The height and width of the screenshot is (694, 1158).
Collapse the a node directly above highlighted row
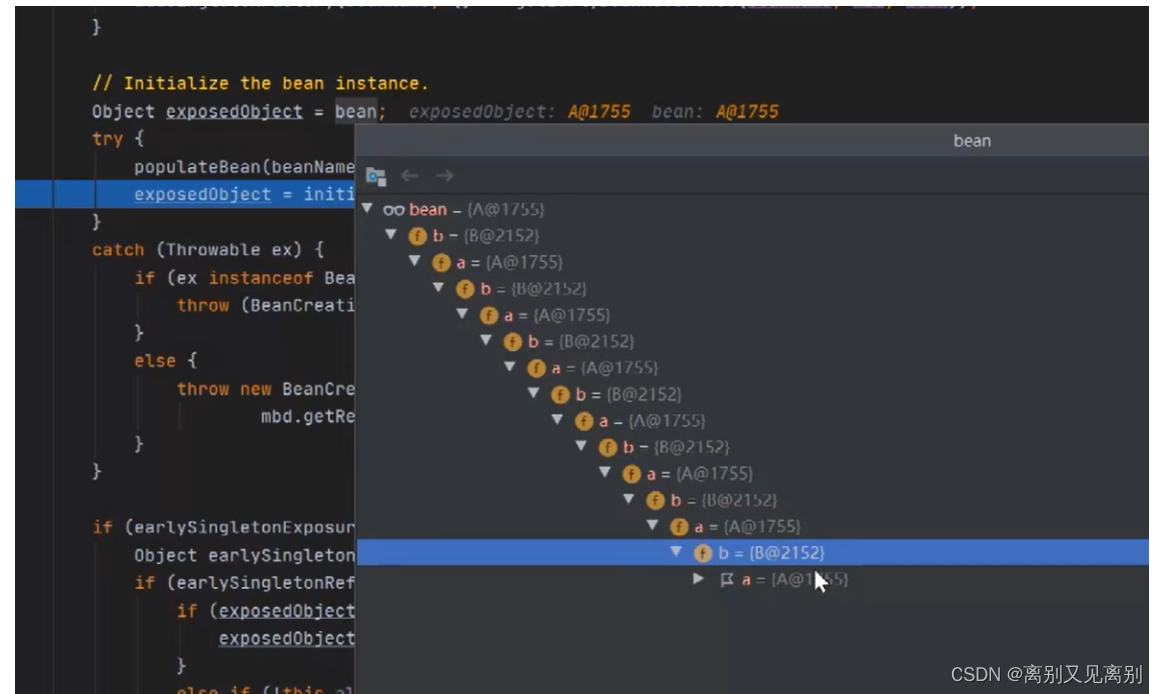point(652,525)
